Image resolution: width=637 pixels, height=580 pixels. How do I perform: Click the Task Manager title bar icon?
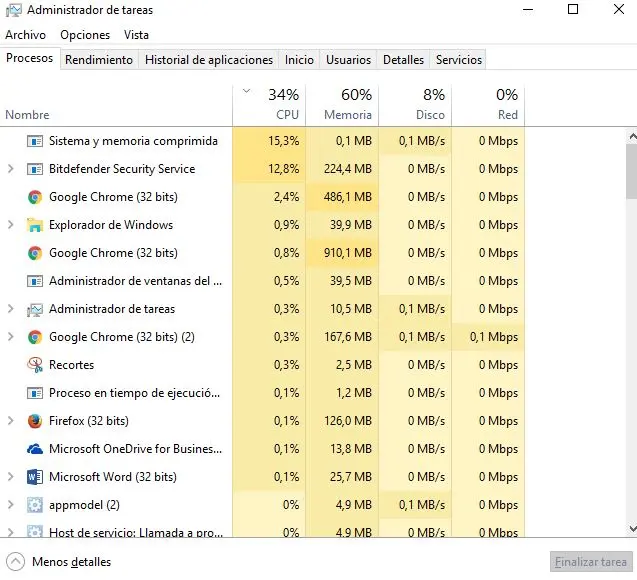[14, 10]
